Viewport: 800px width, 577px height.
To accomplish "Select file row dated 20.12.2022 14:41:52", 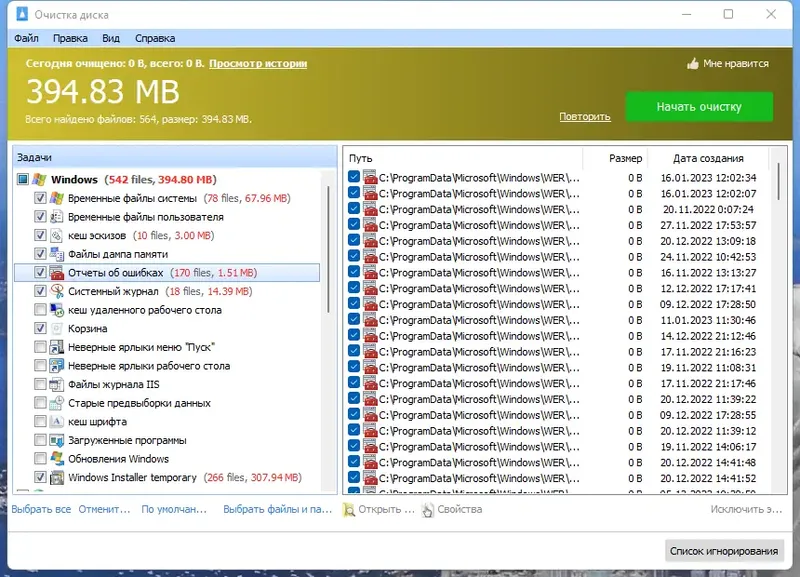I will [556, 478].
